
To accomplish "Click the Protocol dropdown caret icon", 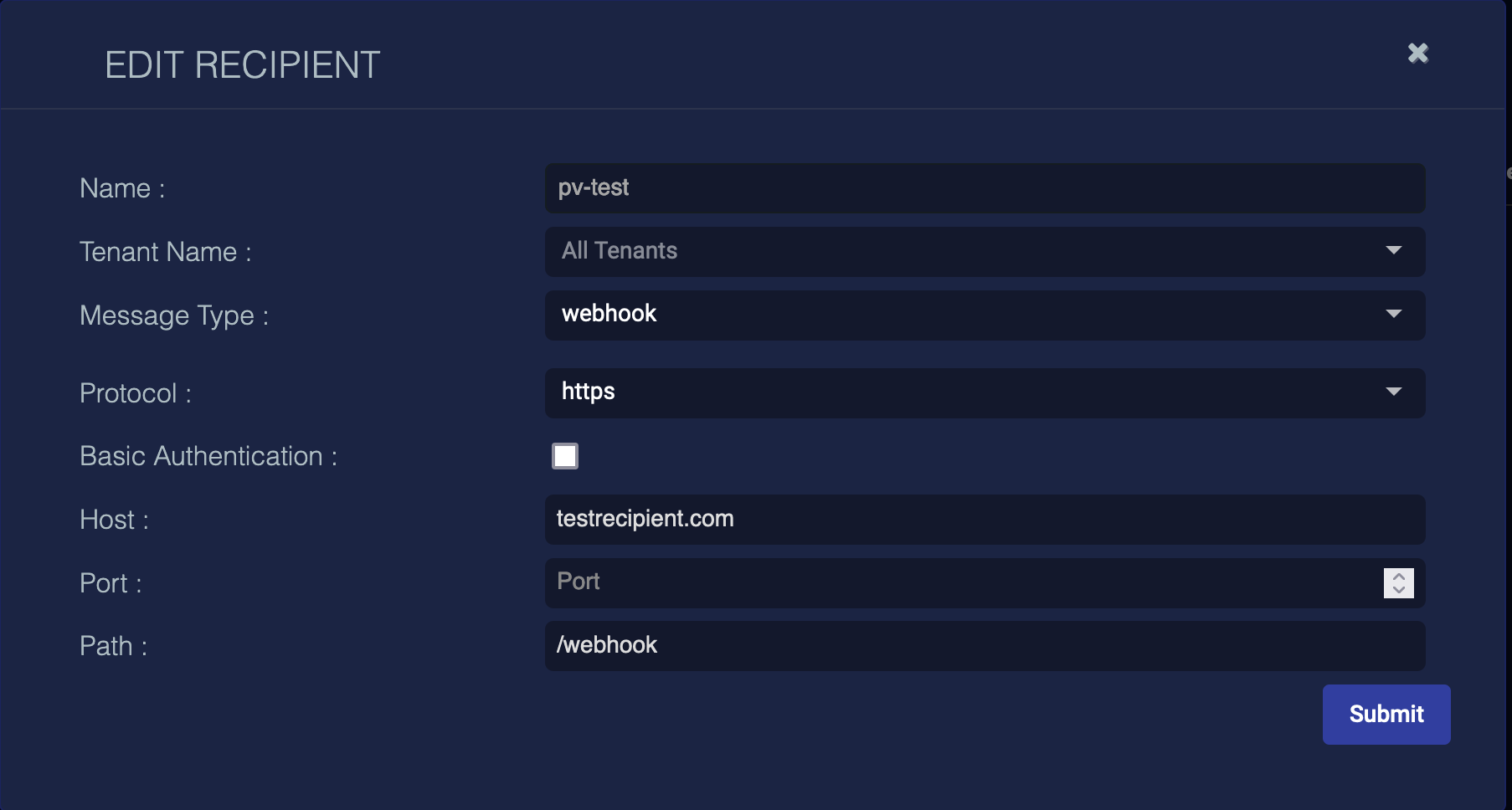I will tap(1393, 392).
